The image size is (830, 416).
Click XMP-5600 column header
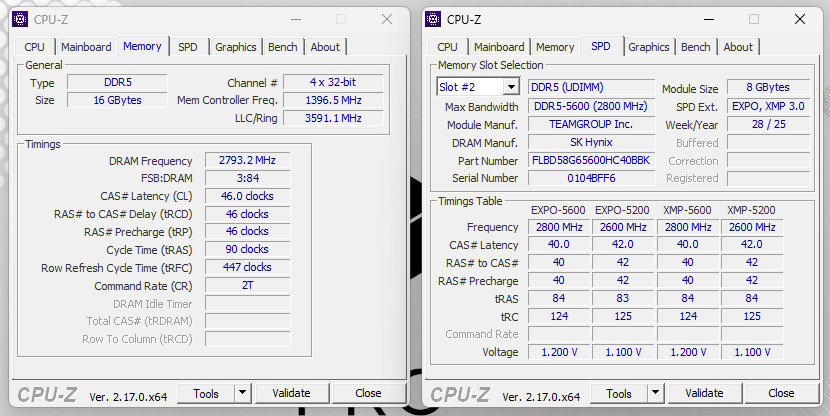pyautogui.click(x=687, y=210)
